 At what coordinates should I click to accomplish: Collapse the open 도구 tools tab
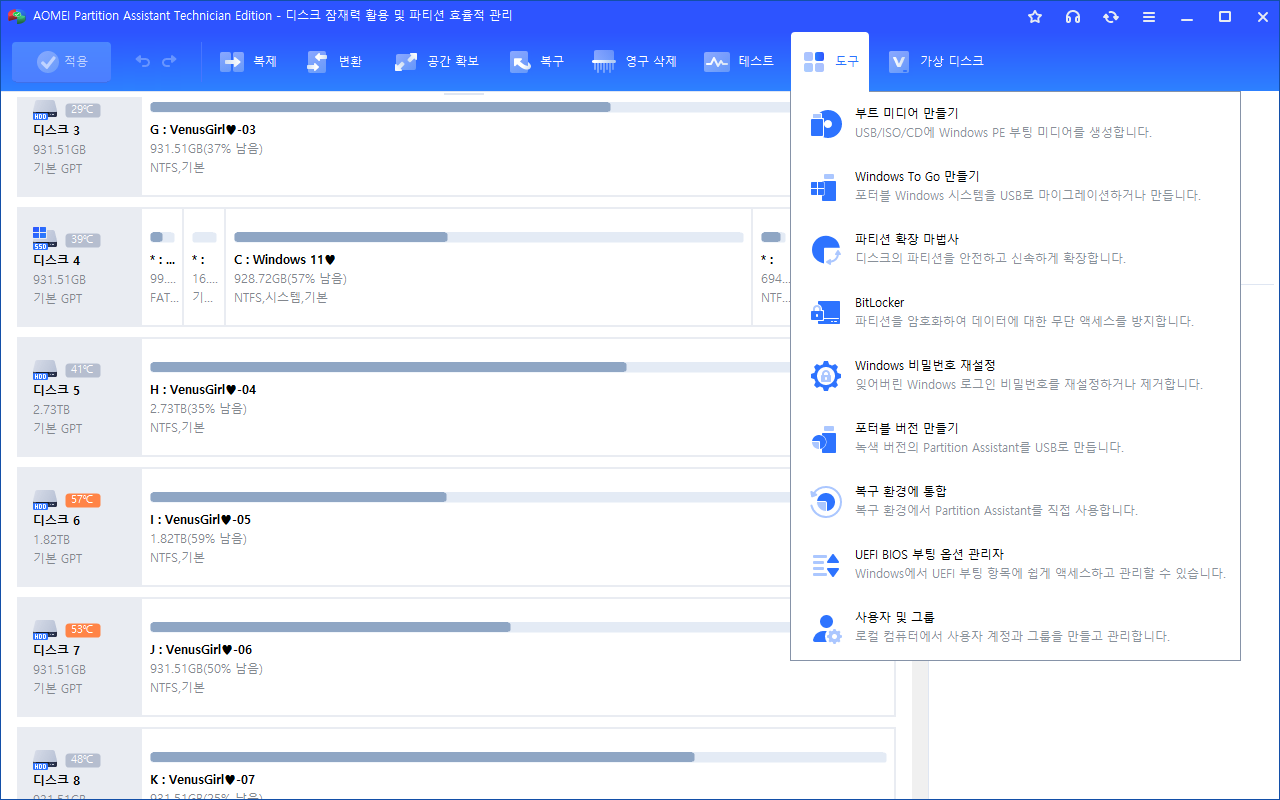(x=830, y=62)
